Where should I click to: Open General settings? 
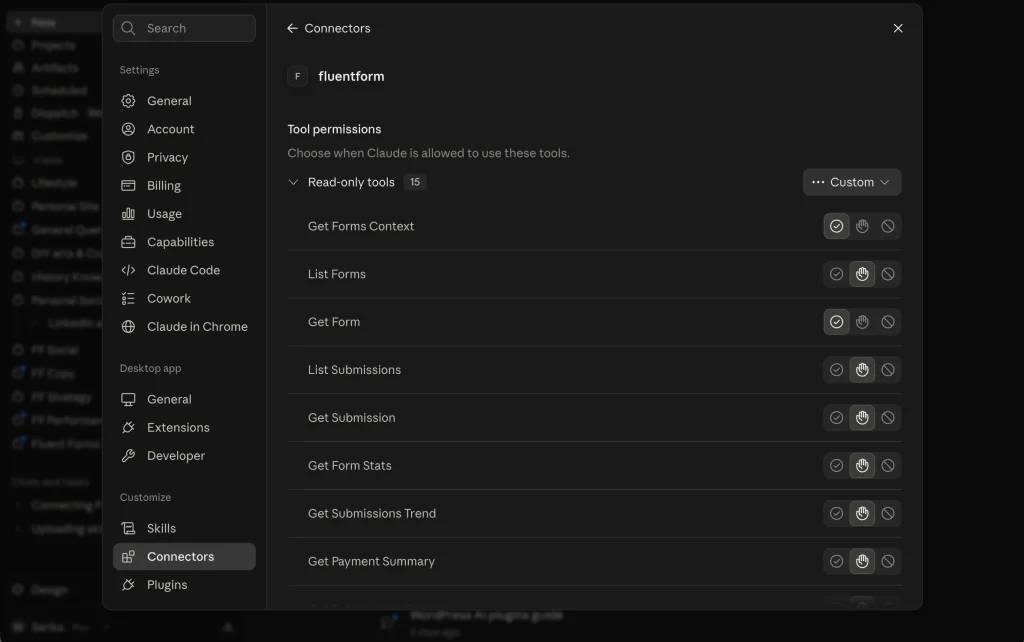click(184, 101)
